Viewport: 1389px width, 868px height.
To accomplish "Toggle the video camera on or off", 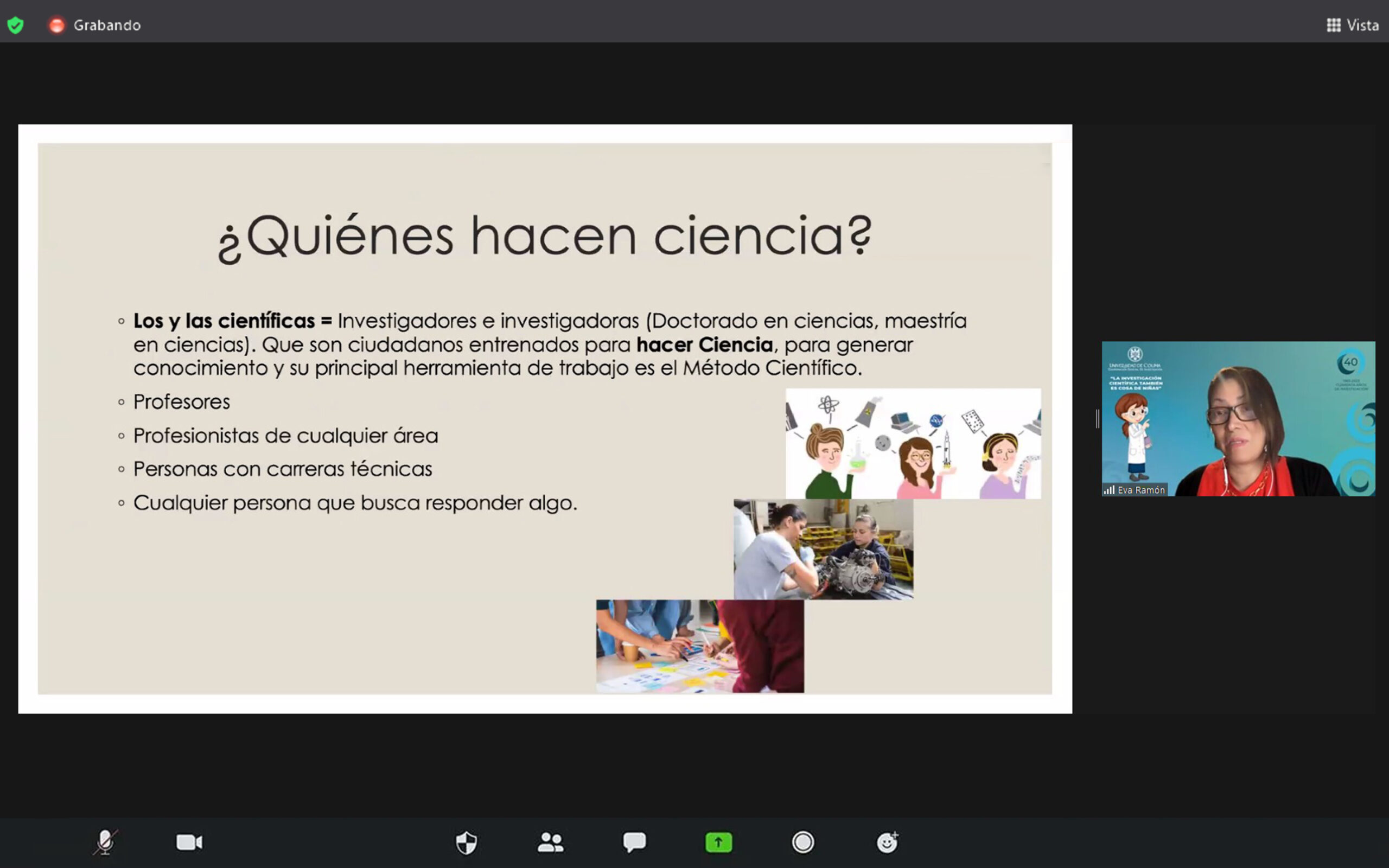I will pyautogui.click(x=189, y=842).
